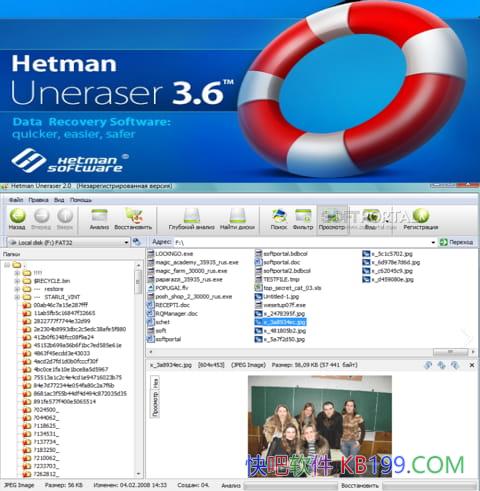Select file x_481805b2.jpg
480x491 pixels.
[x=285, y=330]
